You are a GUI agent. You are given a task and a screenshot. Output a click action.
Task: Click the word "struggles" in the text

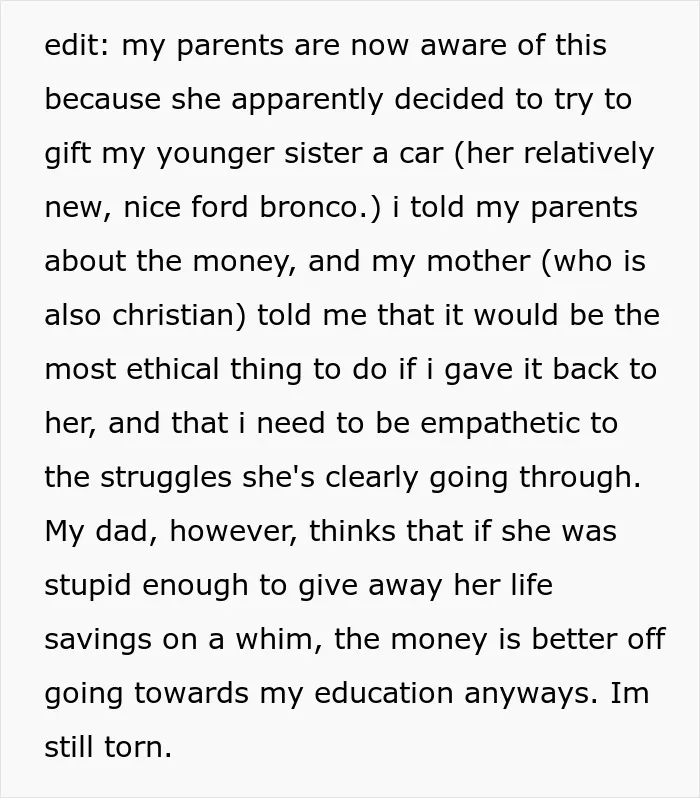click(166, 479)
